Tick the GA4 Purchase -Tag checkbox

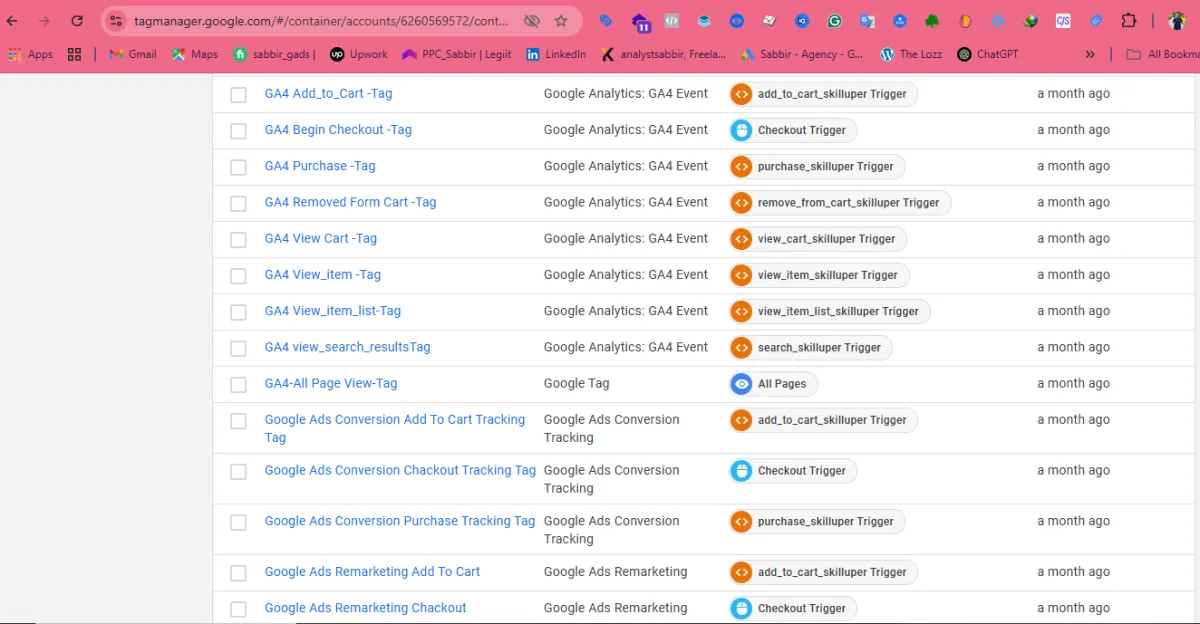(238, 167)
